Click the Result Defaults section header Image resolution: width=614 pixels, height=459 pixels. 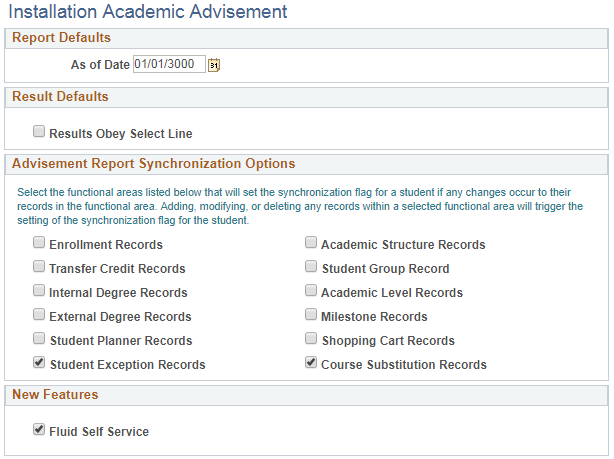tap(60, 97)
